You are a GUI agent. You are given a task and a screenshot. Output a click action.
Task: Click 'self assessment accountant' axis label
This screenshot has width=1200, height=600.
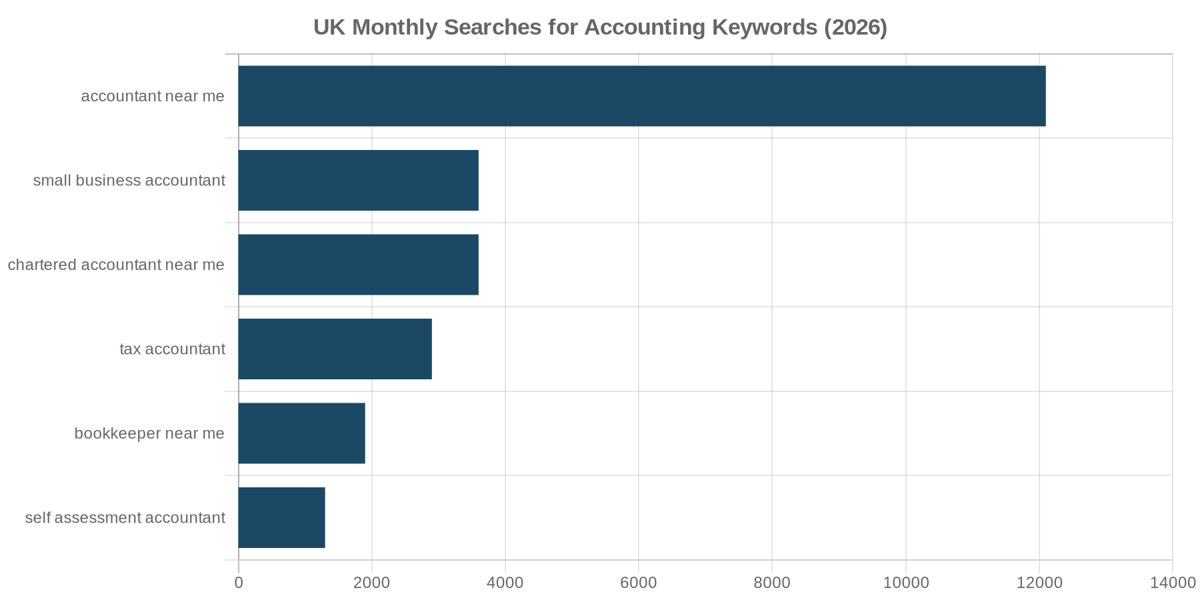(x=125, y=518)
